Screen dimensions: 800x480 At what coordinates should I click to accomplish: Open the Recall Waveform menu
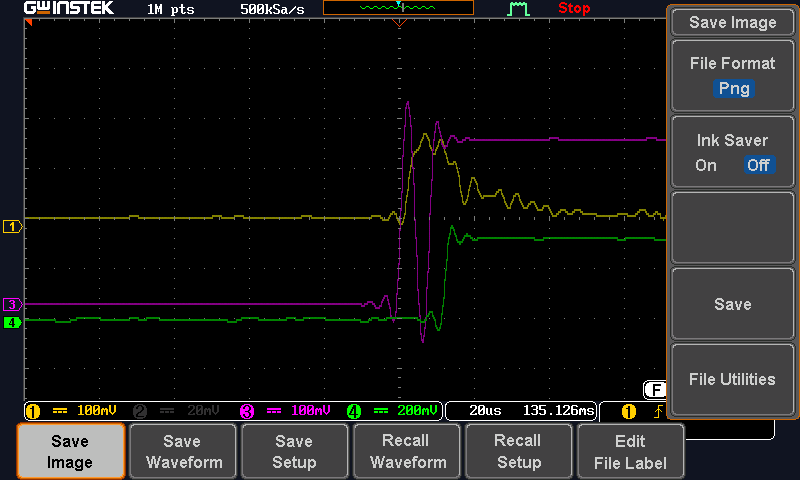(408, 451)
